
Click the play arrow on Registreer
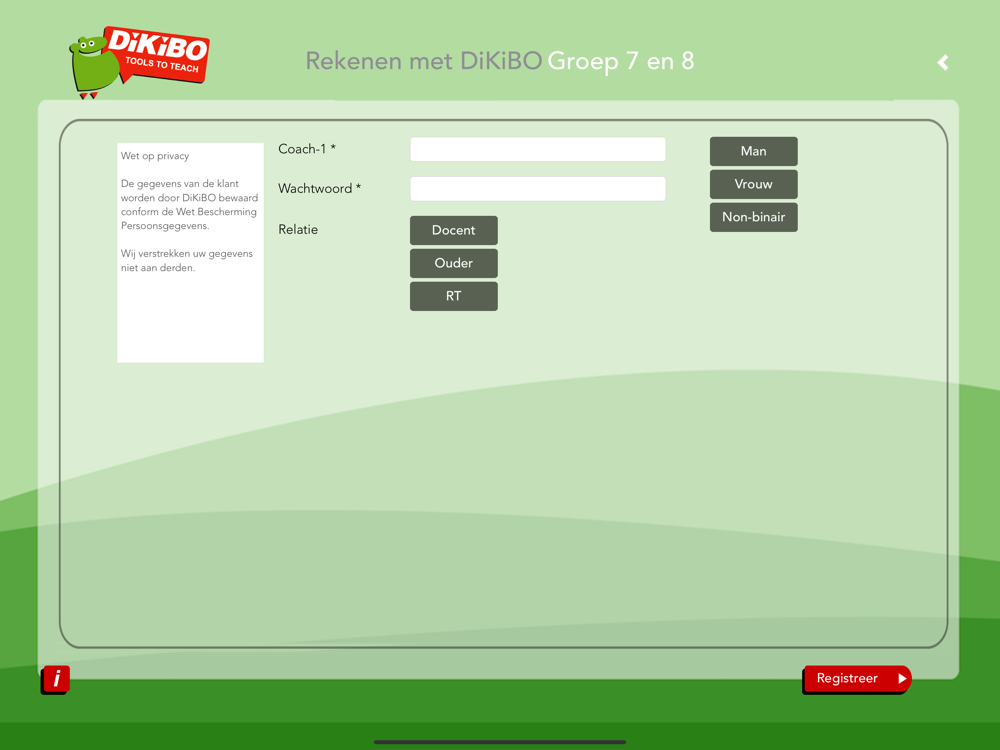[902, 679]
